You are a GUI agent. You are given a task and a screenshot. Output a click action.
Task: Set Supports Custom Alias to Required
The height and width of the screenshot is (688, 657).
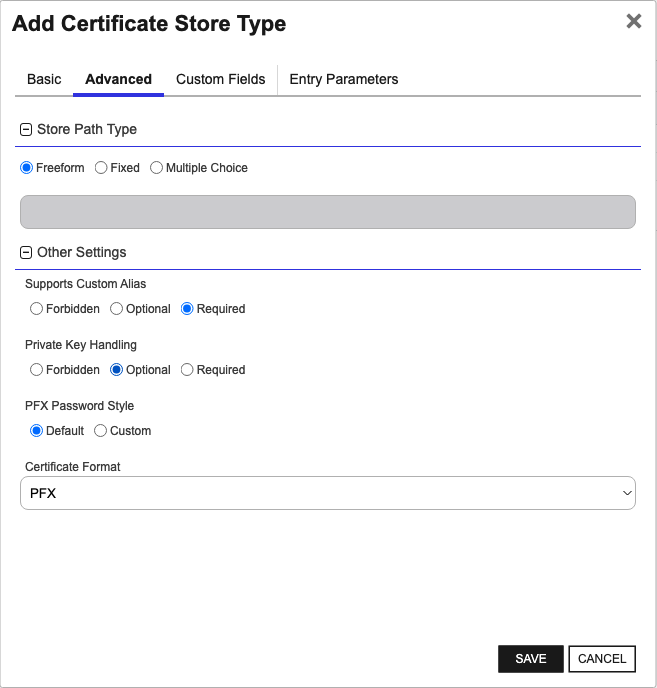tap(187, 309)
